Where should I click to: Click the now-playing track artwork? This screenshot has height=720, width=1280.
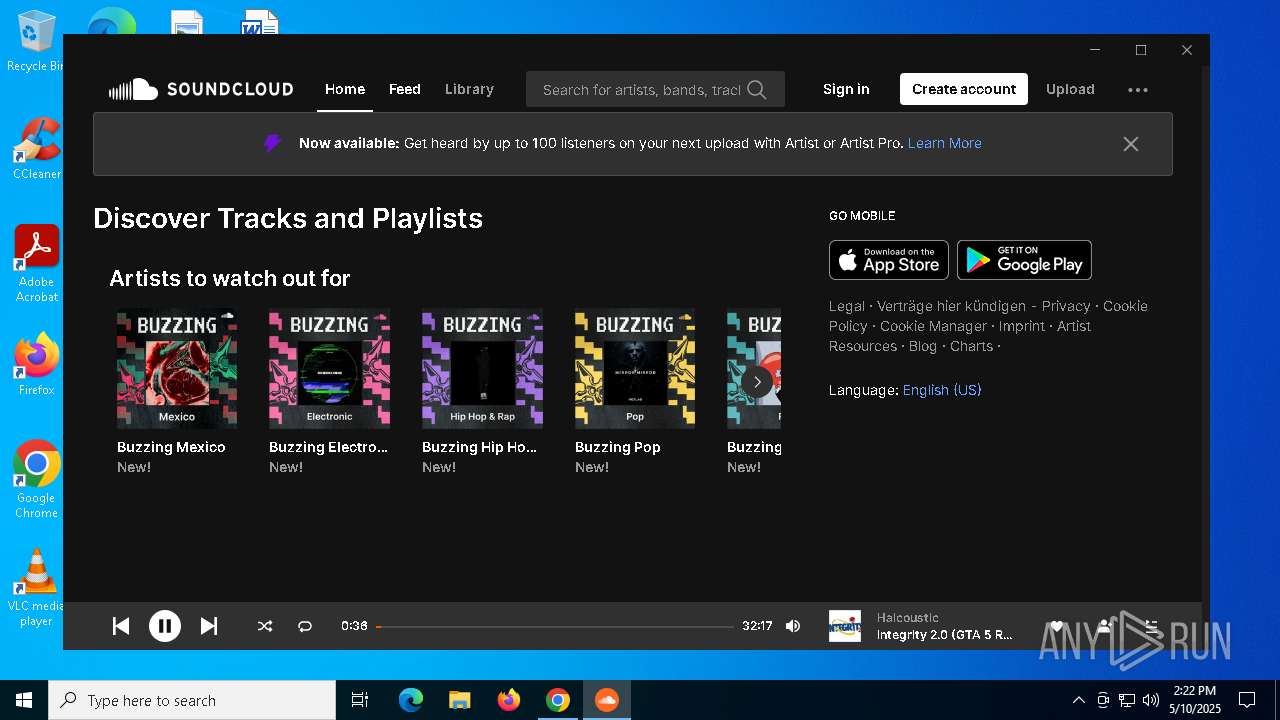click(x=845, y=626)
